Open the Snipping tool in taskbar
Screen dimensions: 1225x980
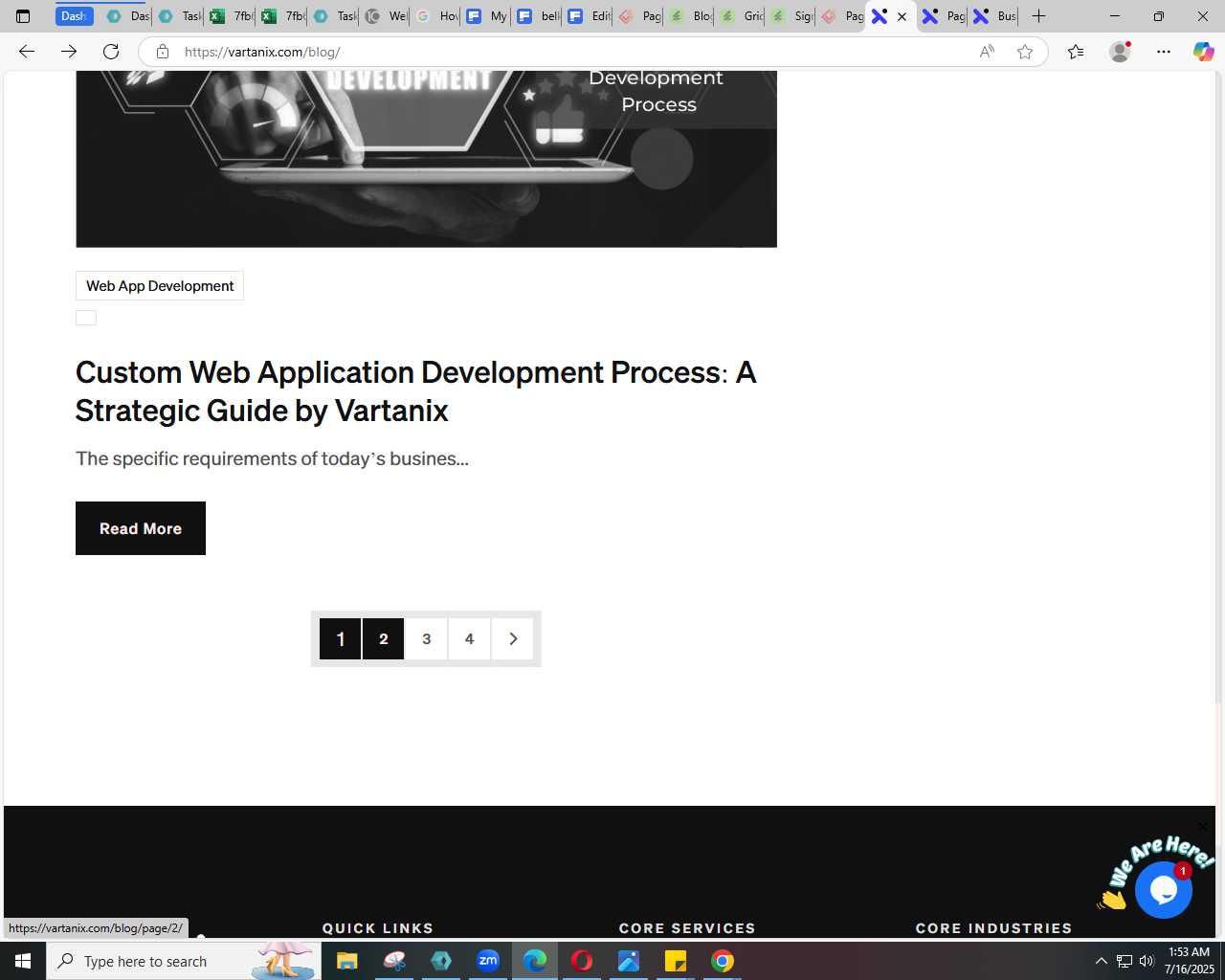coord(394,961)
